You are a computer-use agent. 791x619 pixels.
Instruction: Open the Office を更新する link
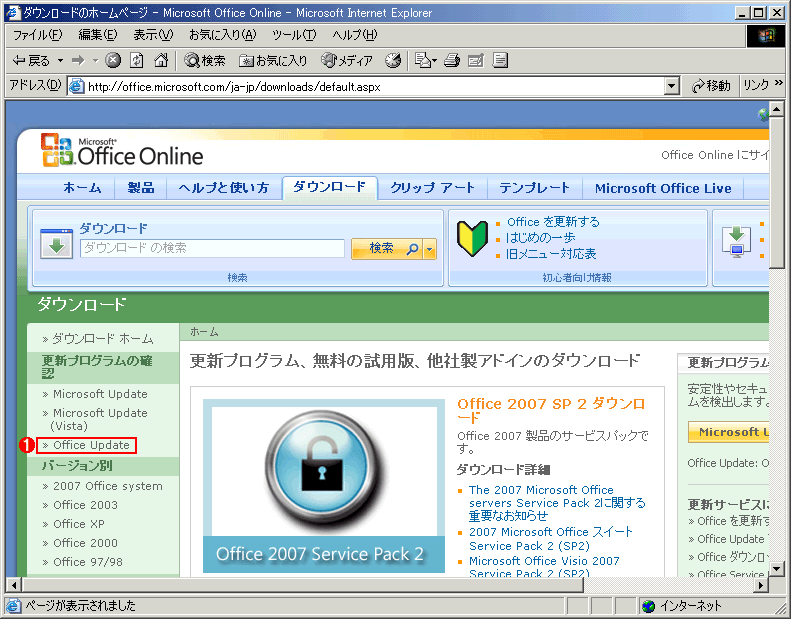(553, 221)
